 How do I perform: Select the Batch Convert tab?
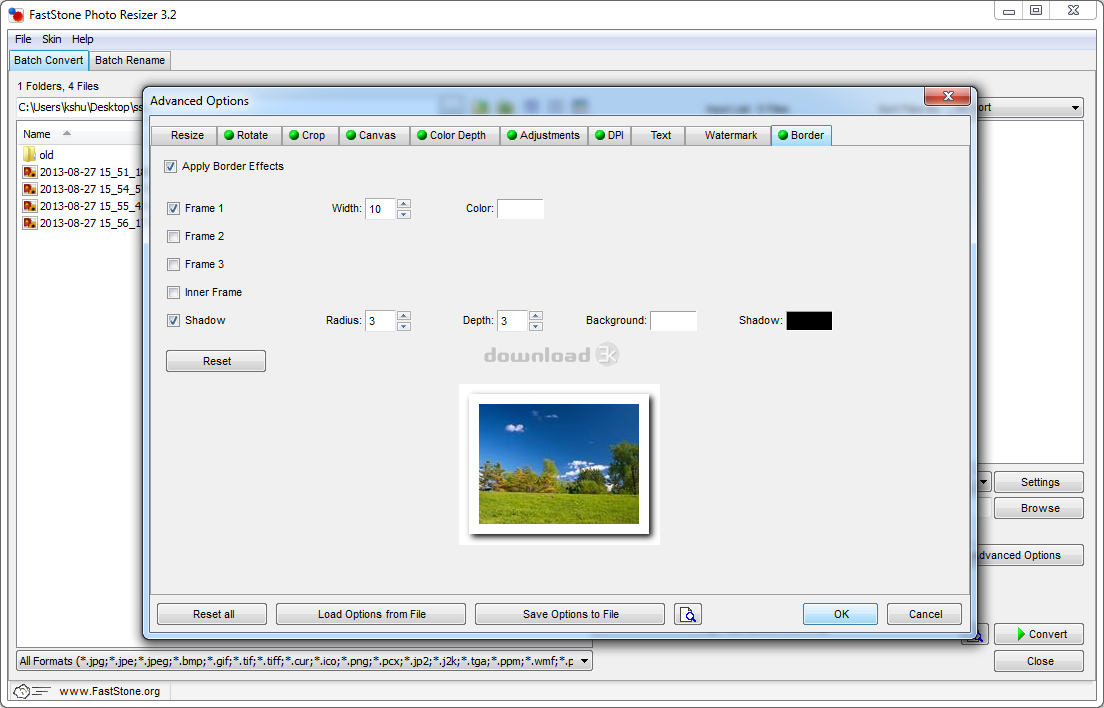point(49,61)
